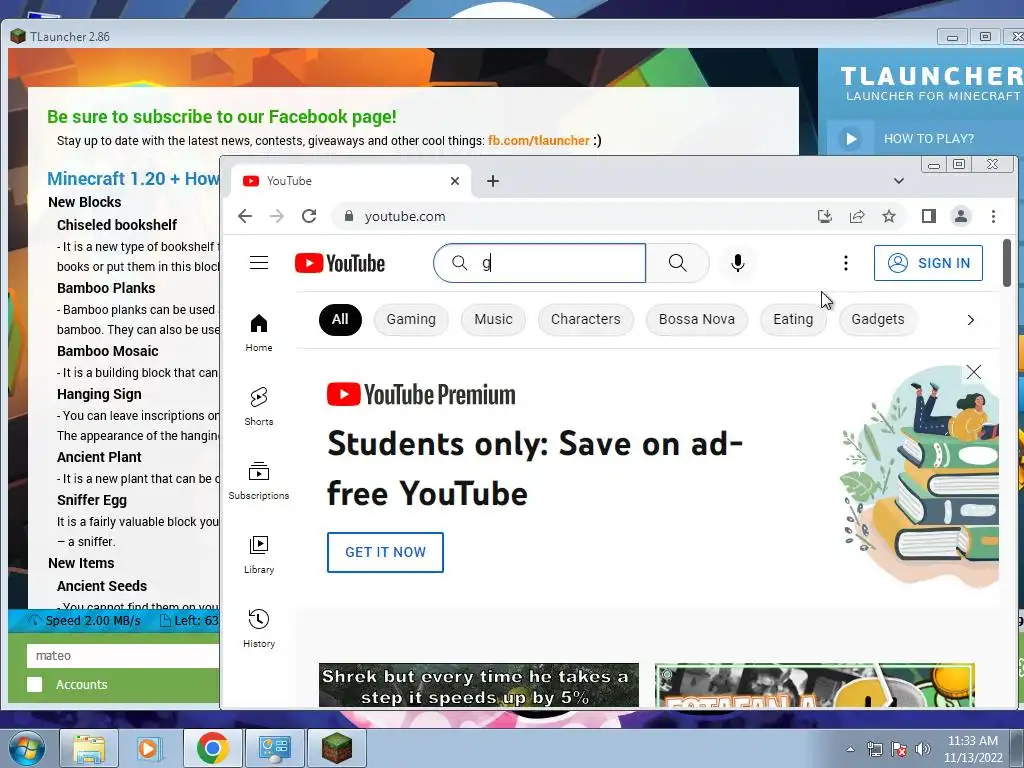This screenshot has width=1024, height=768.
Task: Go back in Chrome browser
Action: [245, 216]
